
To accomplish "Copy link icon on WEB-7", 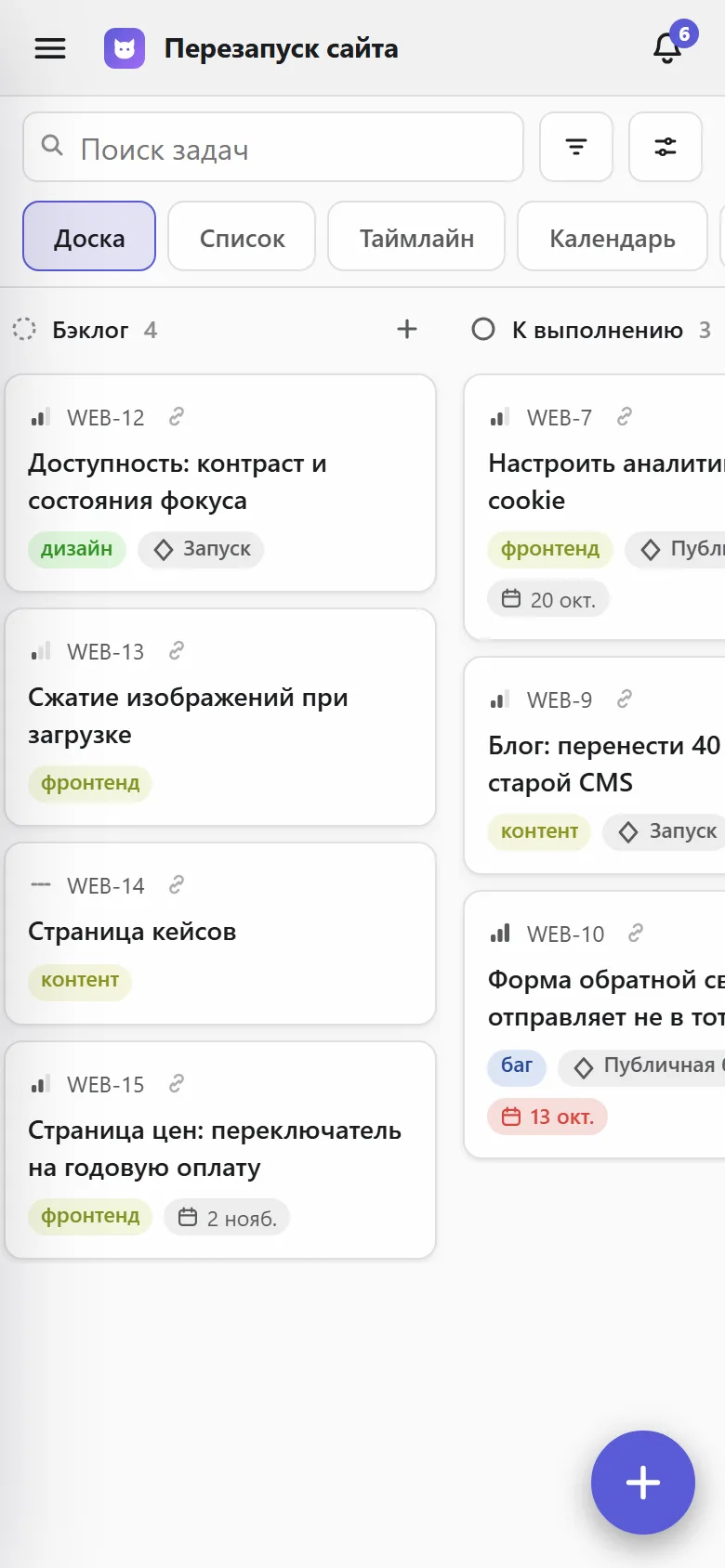I will coord(625,417).
